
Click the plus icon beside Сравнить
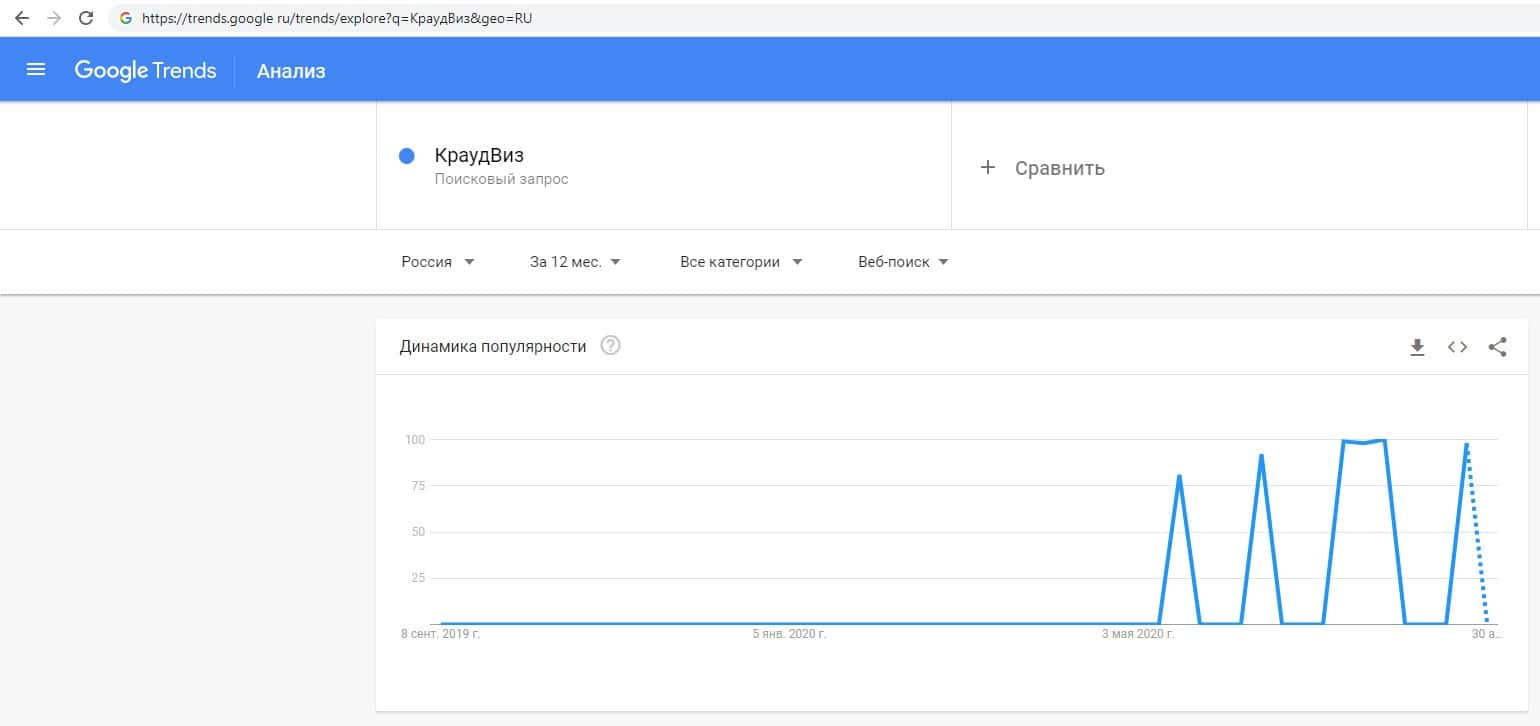pyautogui.click(x=988, y=167)
